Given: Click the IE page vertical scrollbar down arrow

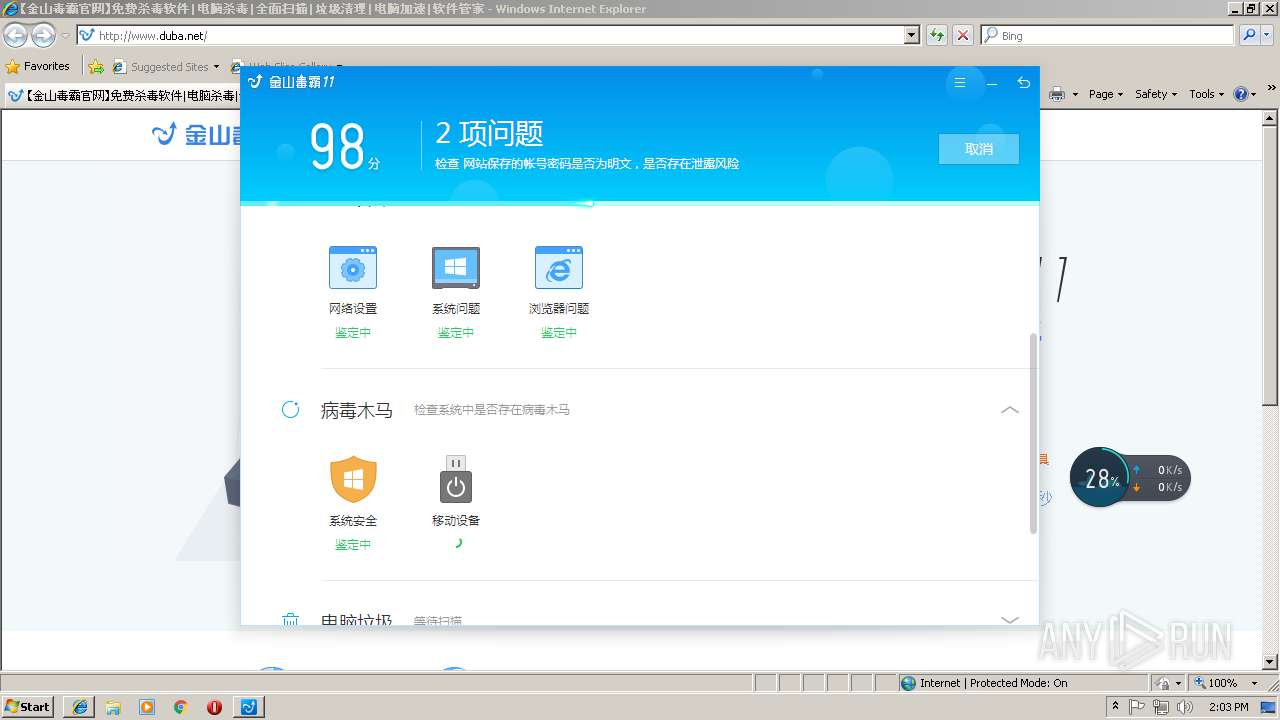Looking at the screenshot, I should coord(1271,661).
